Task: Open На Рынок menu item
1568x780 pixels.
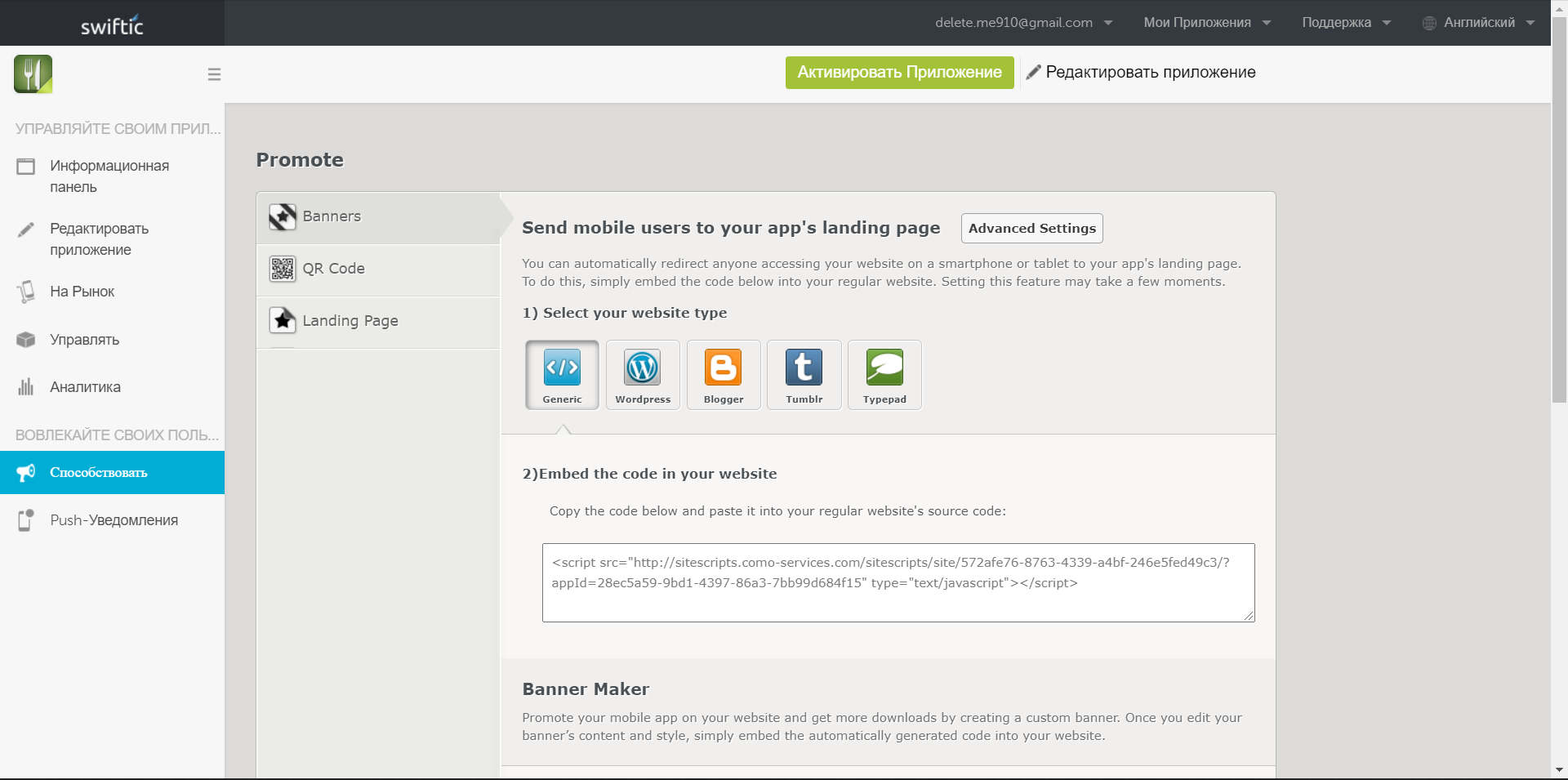Action: 112,292
